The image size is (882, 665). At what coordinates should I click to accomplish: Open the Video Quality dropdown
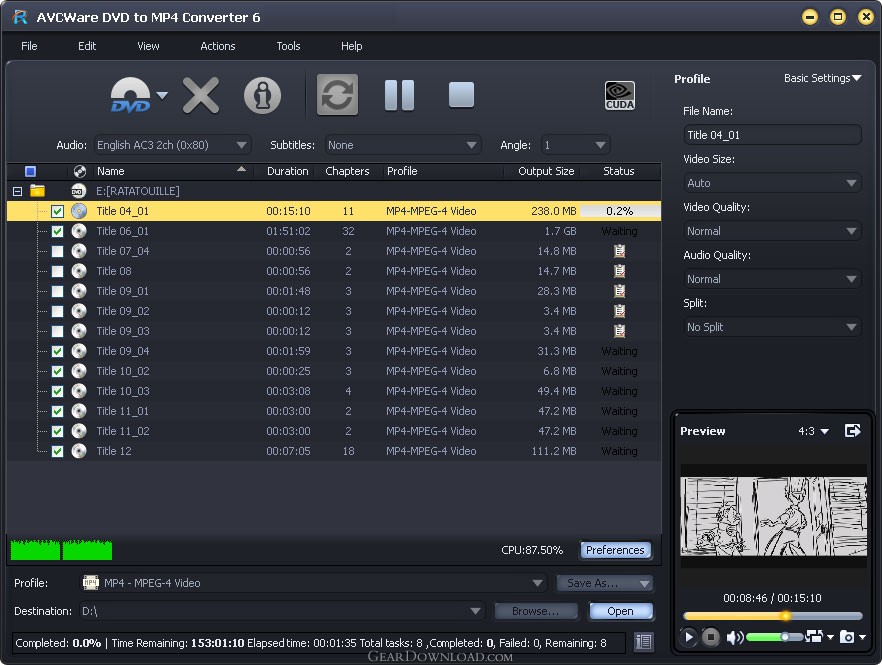(x=772, y=231)
